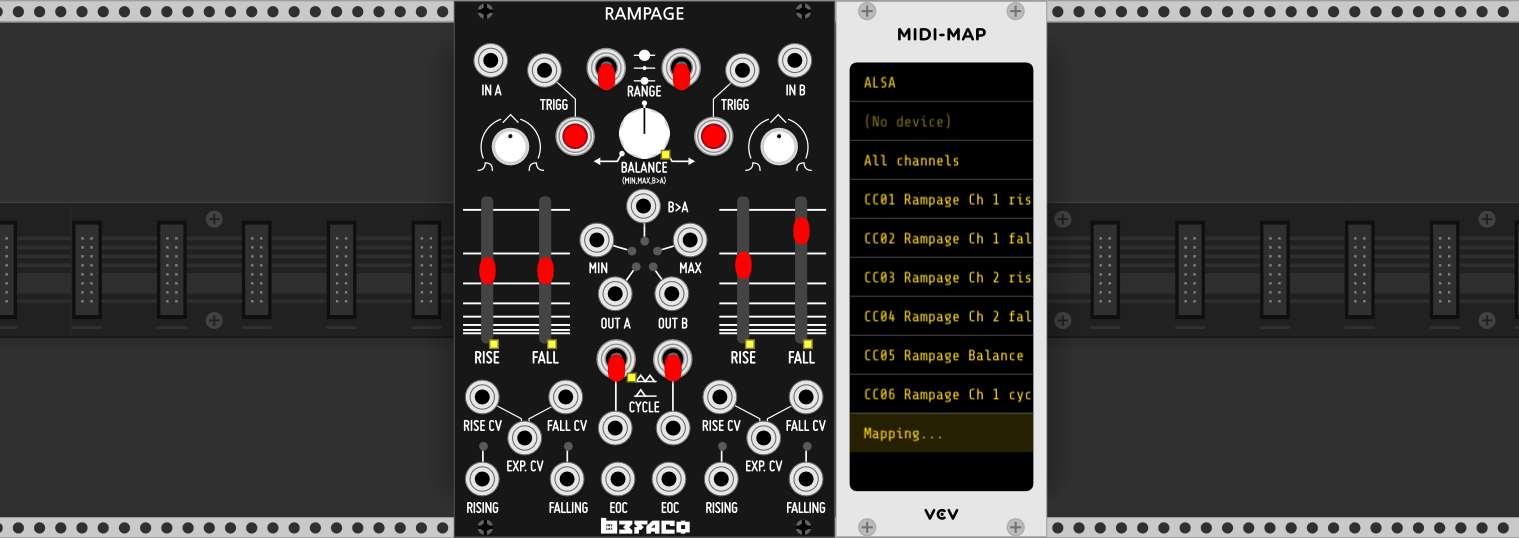Image resolution: width=1519 pixels, height=538 pixels.
Task: Click the left TRIGG input jack
Action: [x=545, y=71]
